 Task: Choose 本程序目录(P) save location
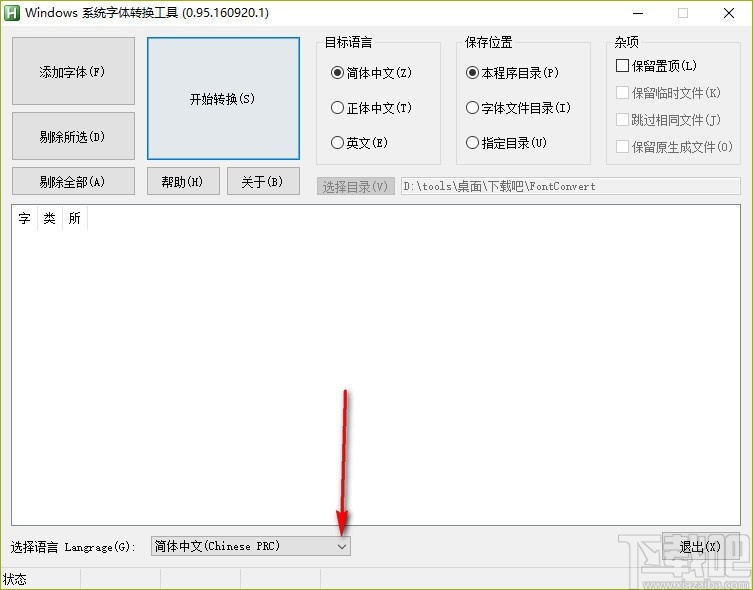(x=512, y=73)
